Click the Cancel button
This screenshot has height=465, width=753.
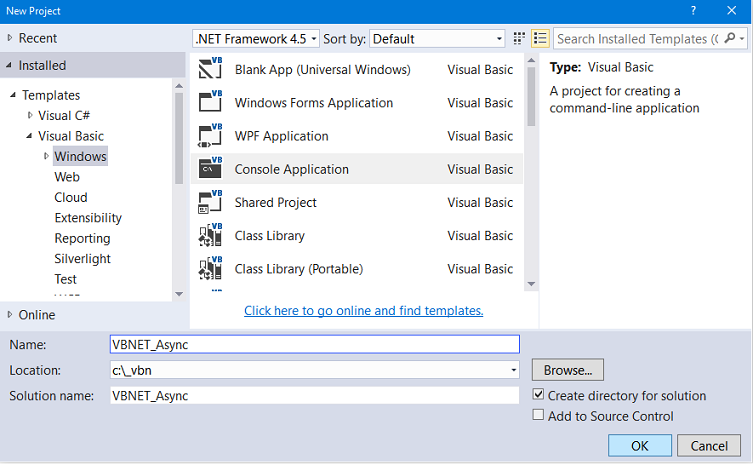tap(709, 446)
